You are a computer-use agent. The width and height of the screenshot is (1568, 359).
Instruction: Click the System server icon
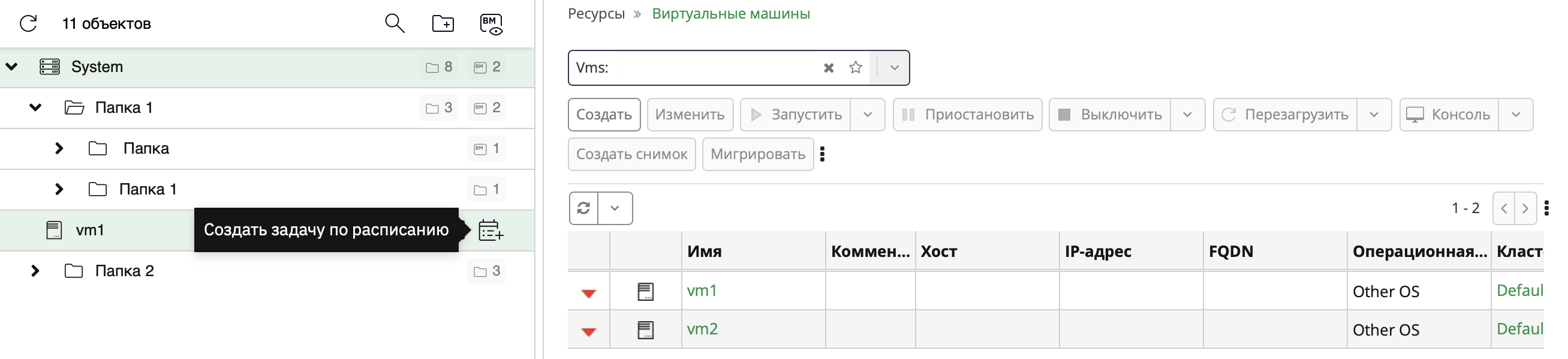[x=49, y=67]
